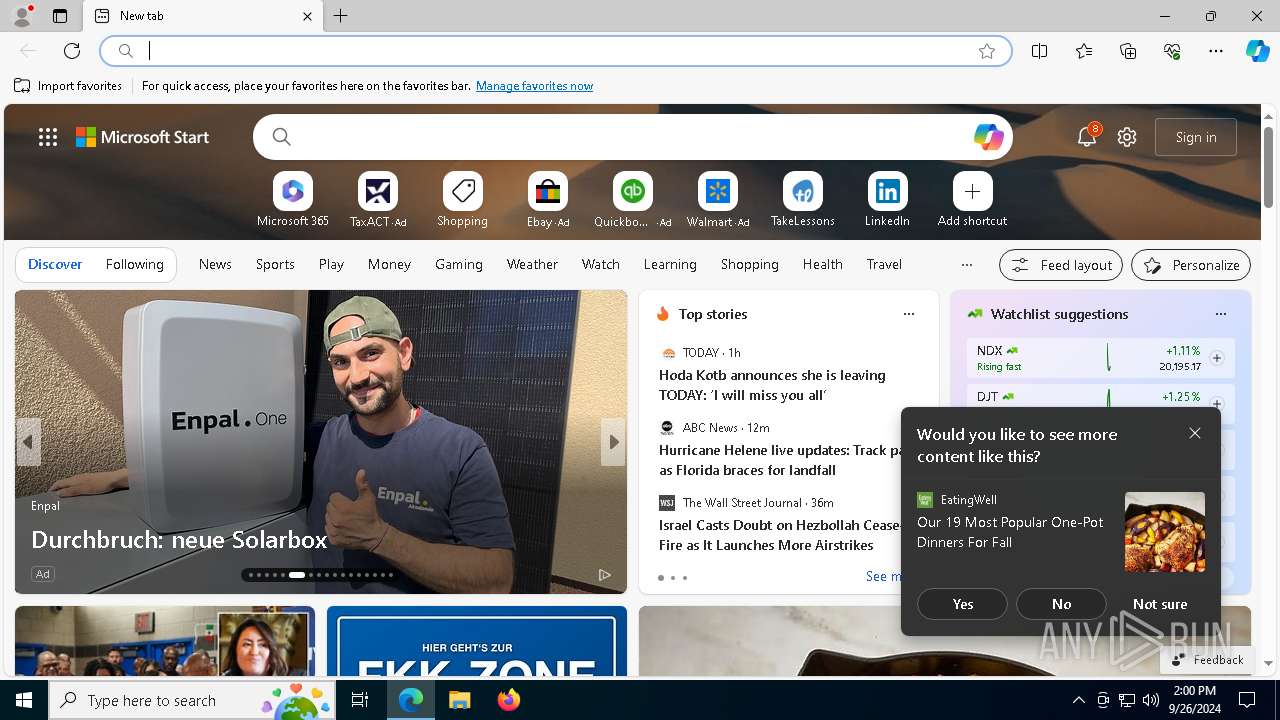Answer Yes to content prompt
1280x720 pixels.
click(x=962, y=604)
